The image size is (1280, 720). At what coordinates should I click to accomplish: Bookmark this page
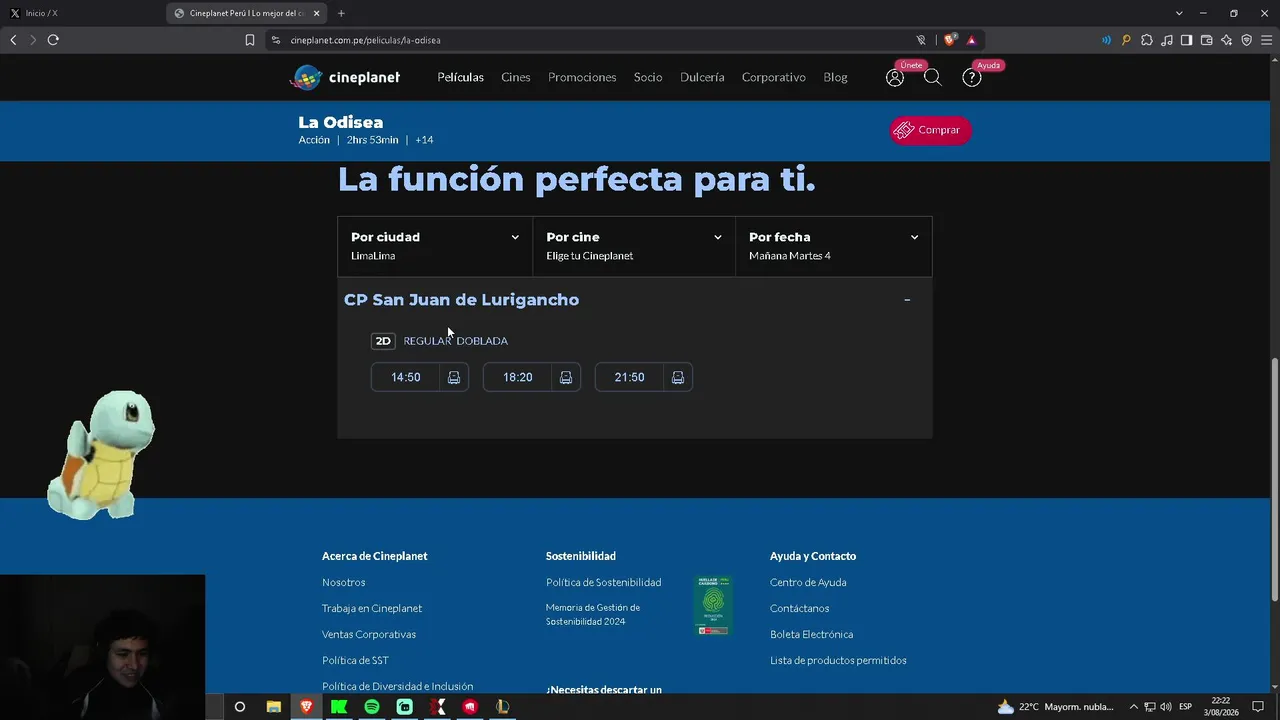(x=250, y=40)
